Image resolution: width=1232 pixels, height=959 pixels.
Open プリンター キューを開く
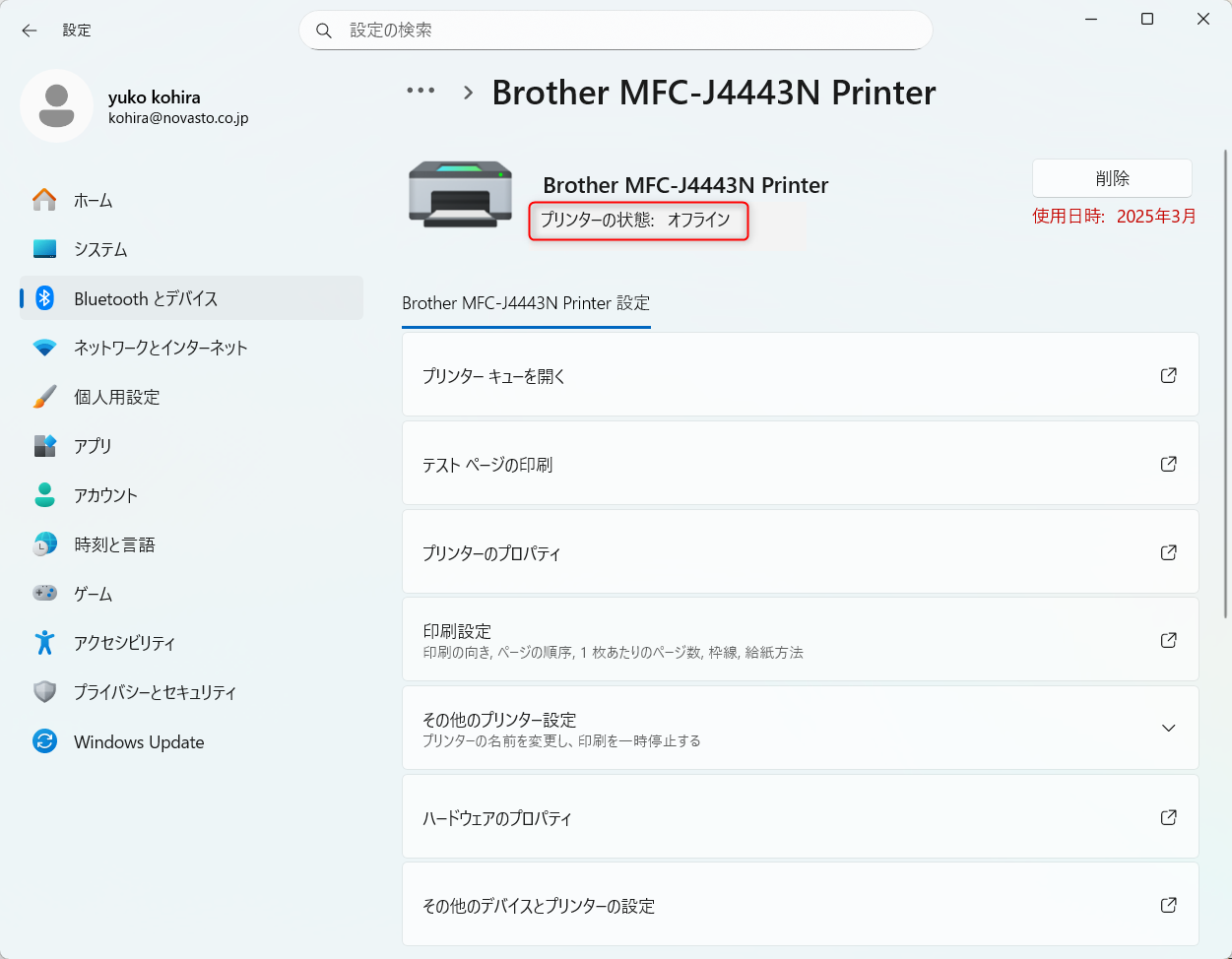(x=800, y=375)
